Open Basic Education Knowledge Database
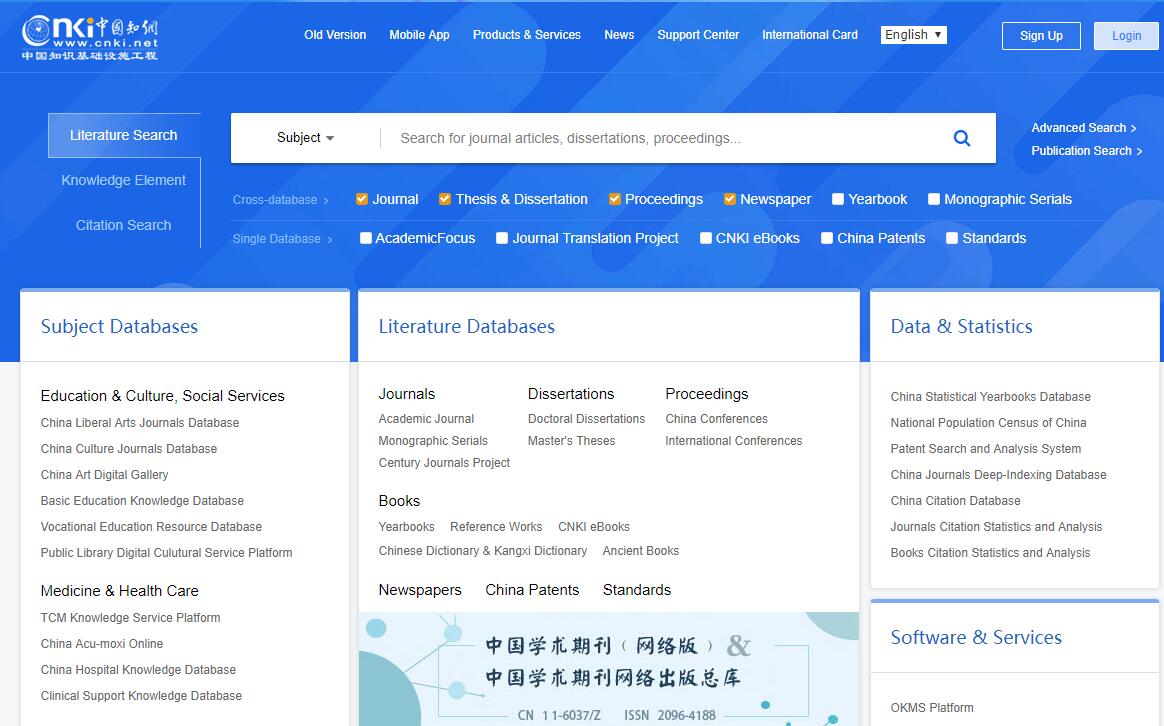The image size is (1164, 726). click(142, 500)
